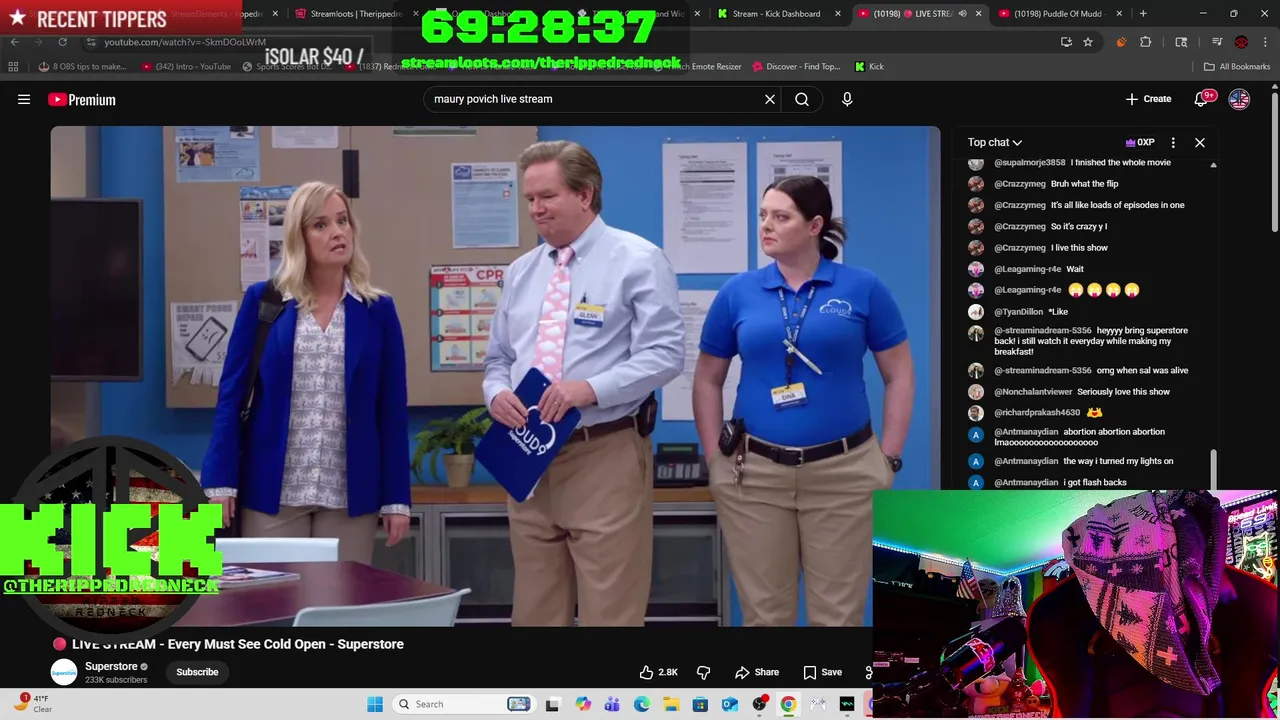Open Chrome media controls icon

click(1217, 42)
